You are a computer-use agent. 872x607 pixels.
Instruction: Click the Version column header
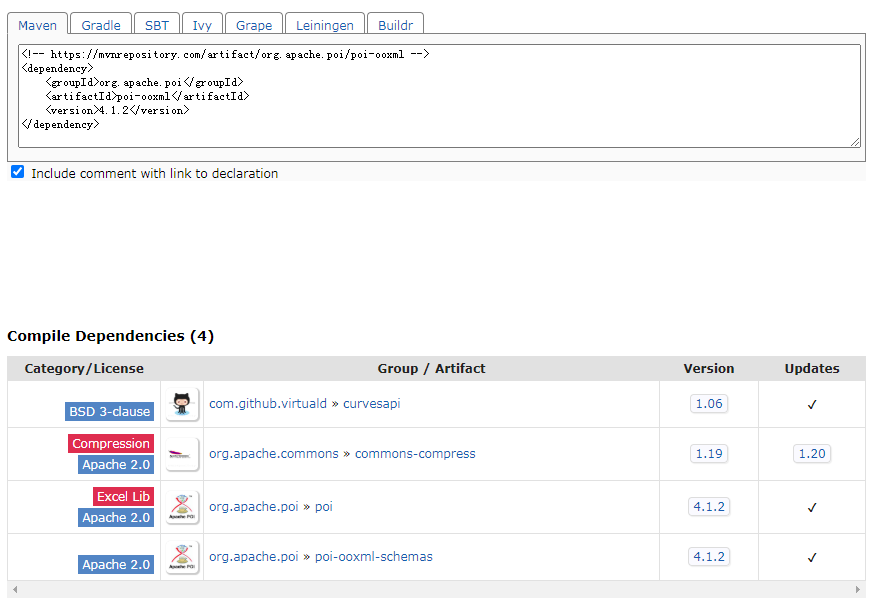[709, 369]
